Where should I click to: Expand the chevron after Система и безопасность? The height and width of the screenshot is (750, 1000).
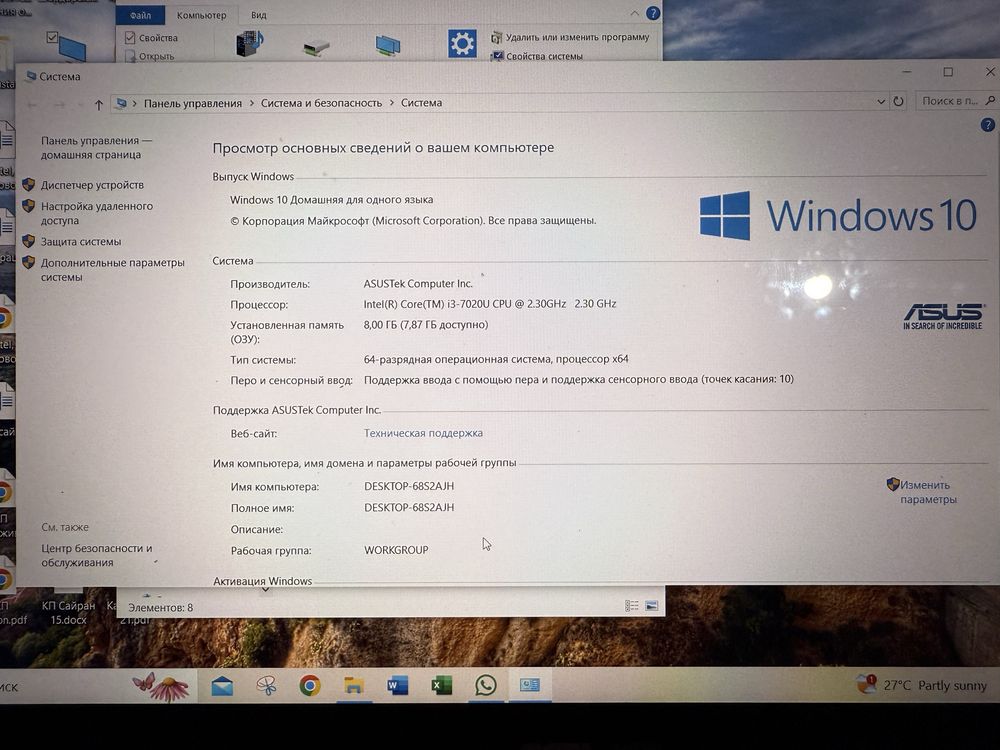point(392,103)
